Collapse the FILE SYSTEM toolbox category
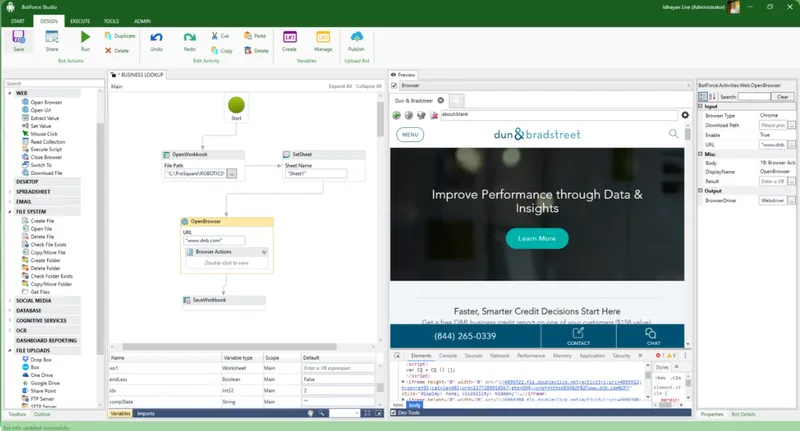 10,212
